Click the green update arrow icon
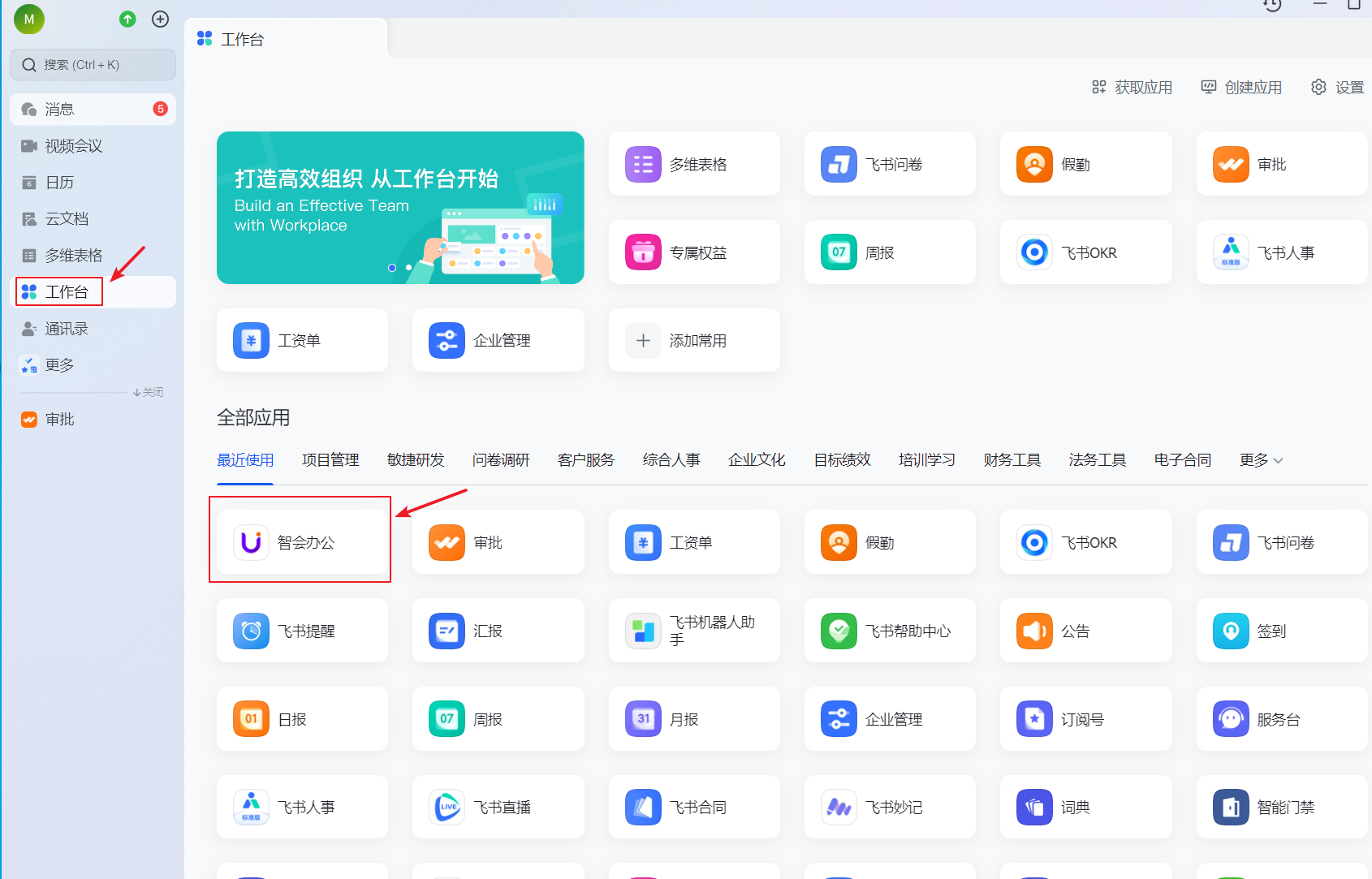 127,19
